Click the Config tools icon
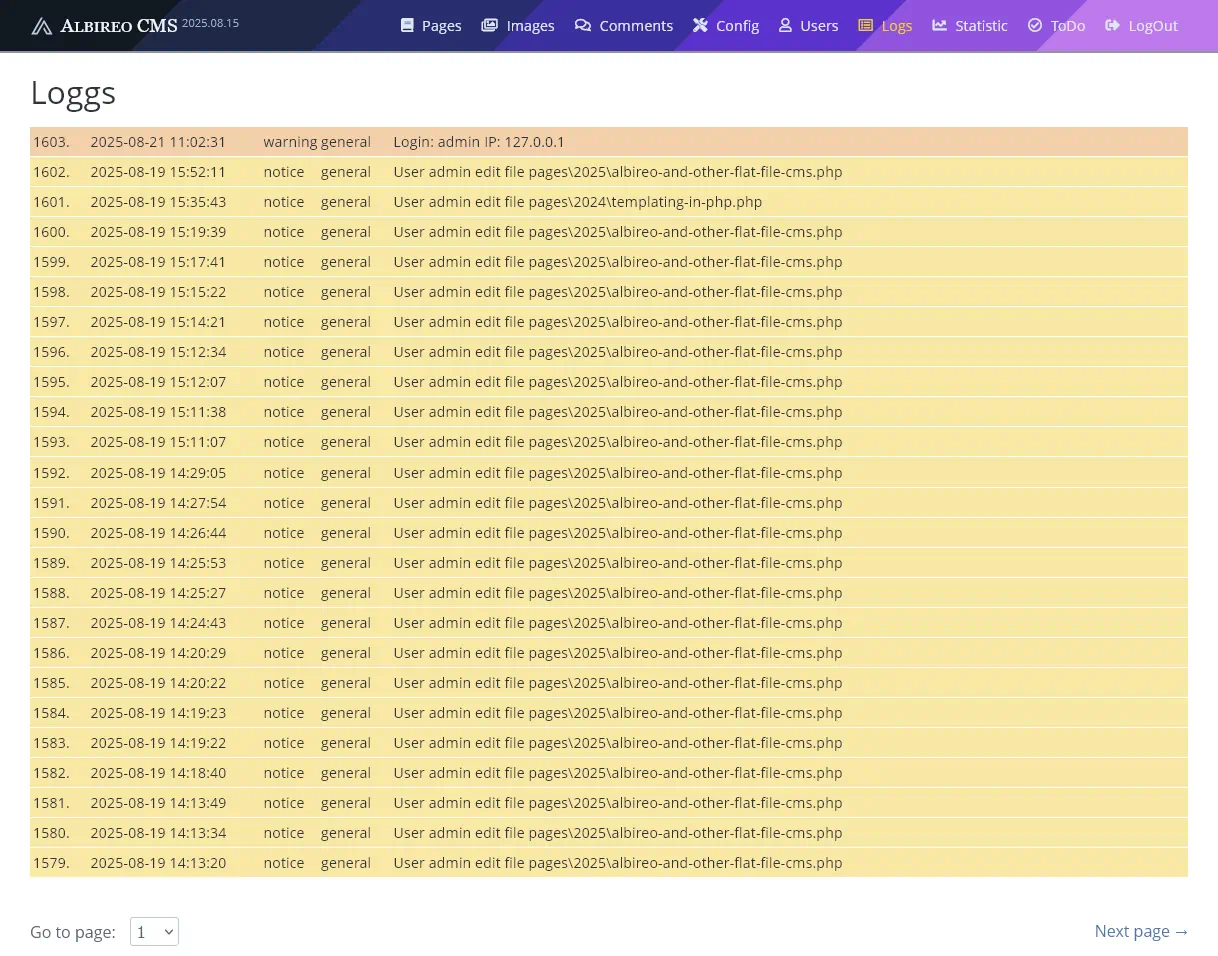The image size is (1218, 956). [700, 26]
